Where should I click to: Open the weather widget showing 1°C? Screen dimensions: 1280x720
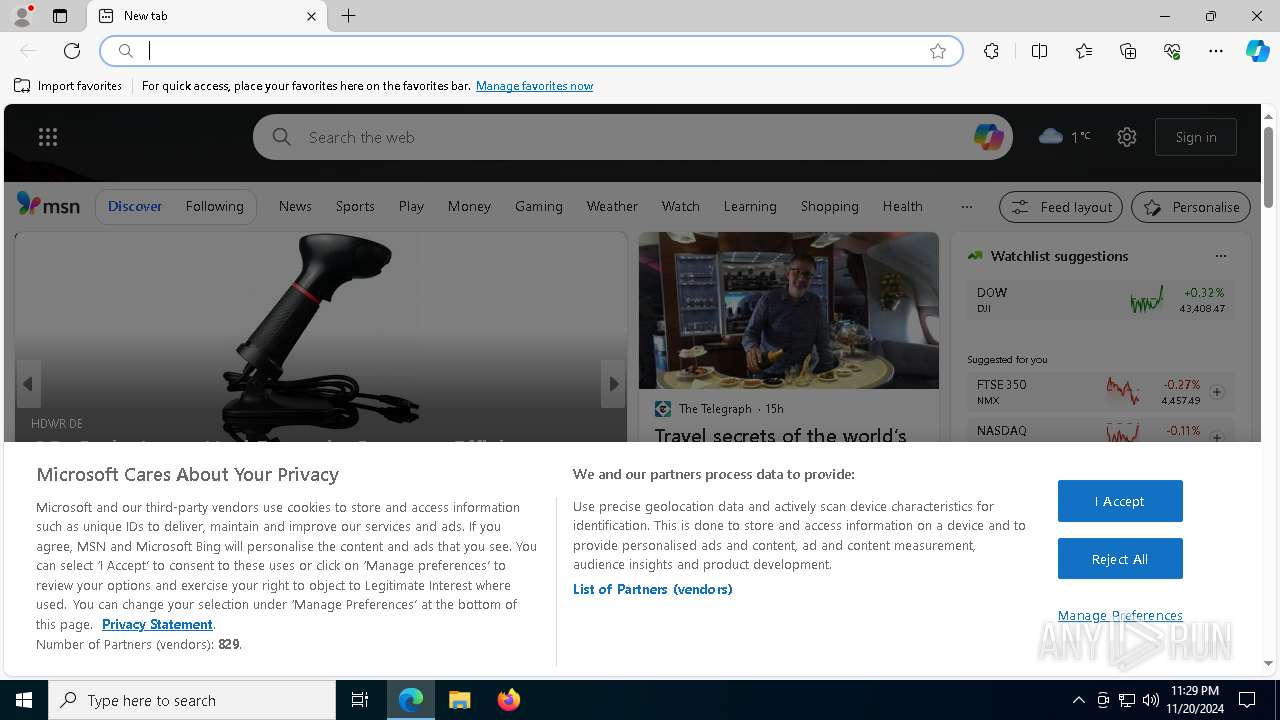click(1065, 137)
